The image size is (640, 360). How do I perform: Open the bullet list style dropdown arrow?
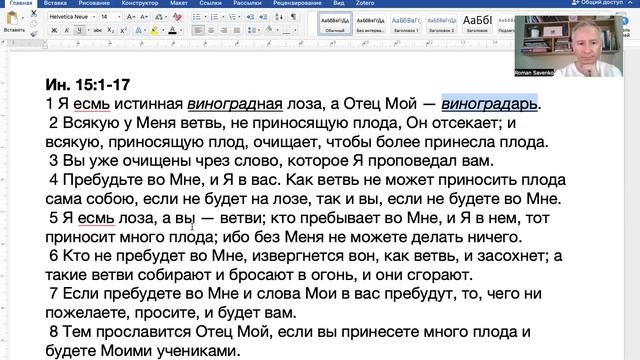pyautogui.click(x=205, y=17)
